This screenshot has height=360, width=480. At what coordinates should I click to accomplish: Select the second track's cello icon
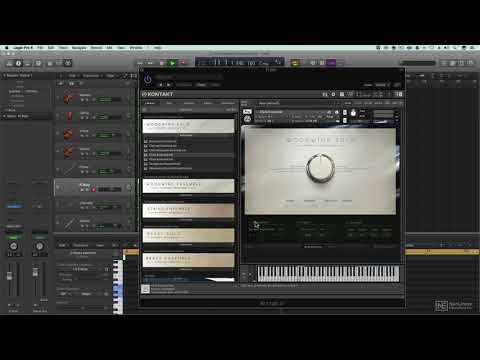[69, 116]
